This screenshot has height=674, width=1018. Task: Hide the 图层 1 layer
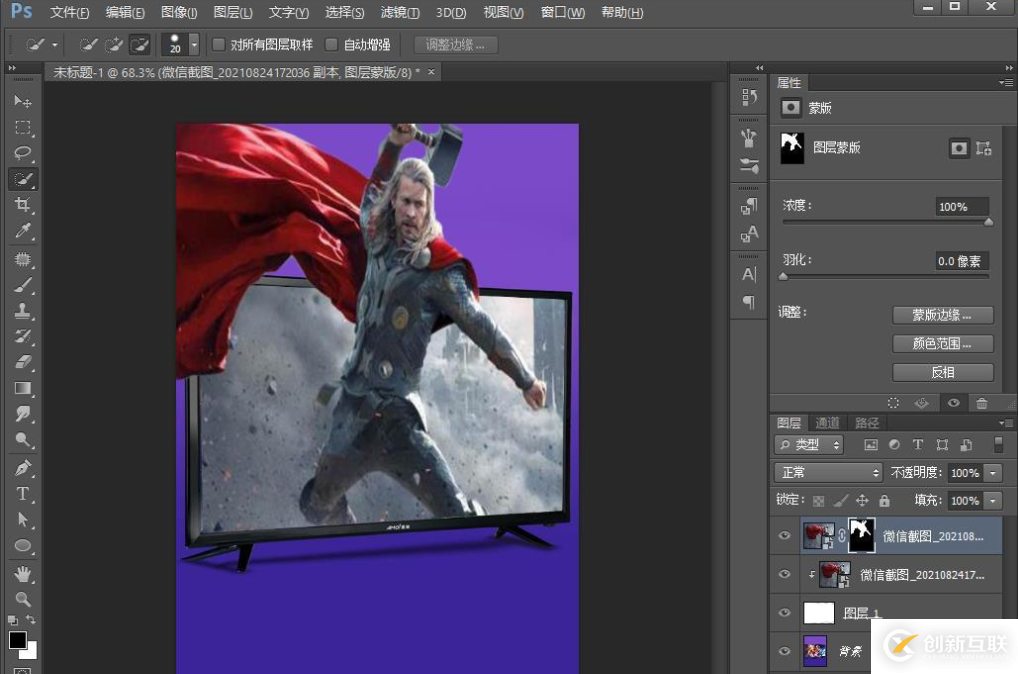[784, 613]
